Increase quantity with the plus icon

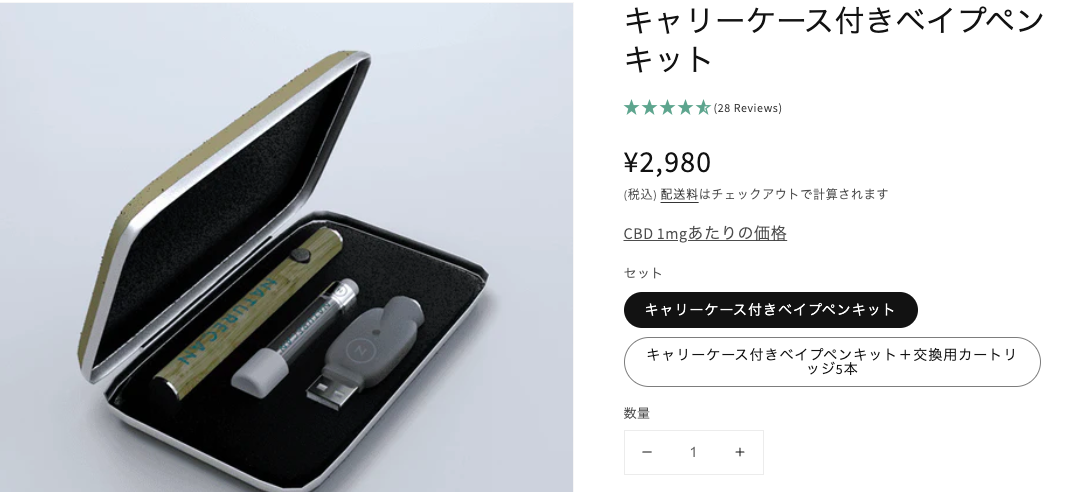(740, 452)
